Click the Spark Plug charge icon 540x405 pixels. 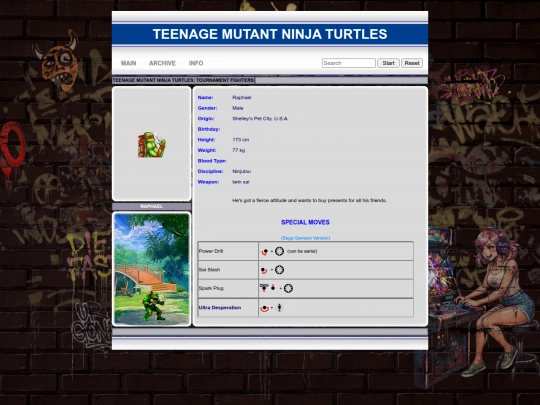pos(264,288)
